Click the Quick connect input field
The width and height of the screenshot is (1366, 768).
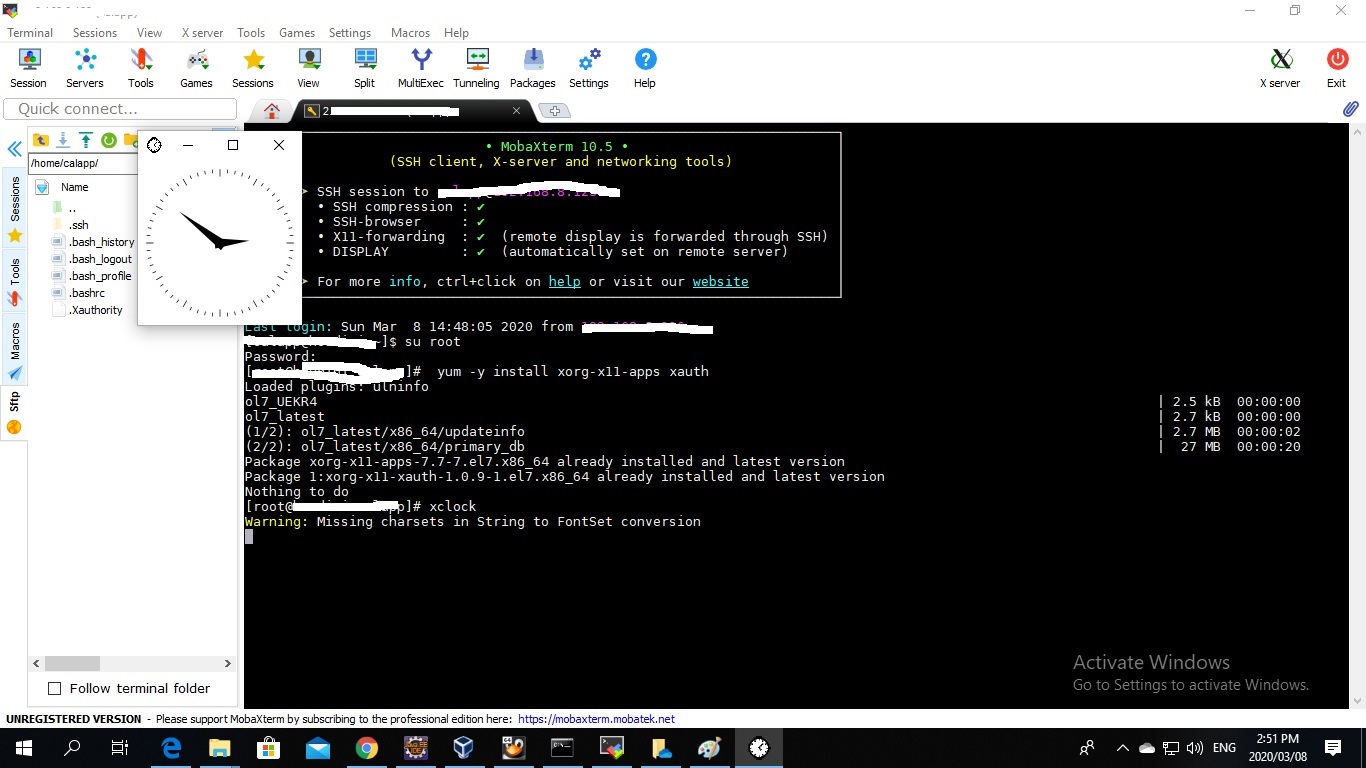click(x=120, y=109)
